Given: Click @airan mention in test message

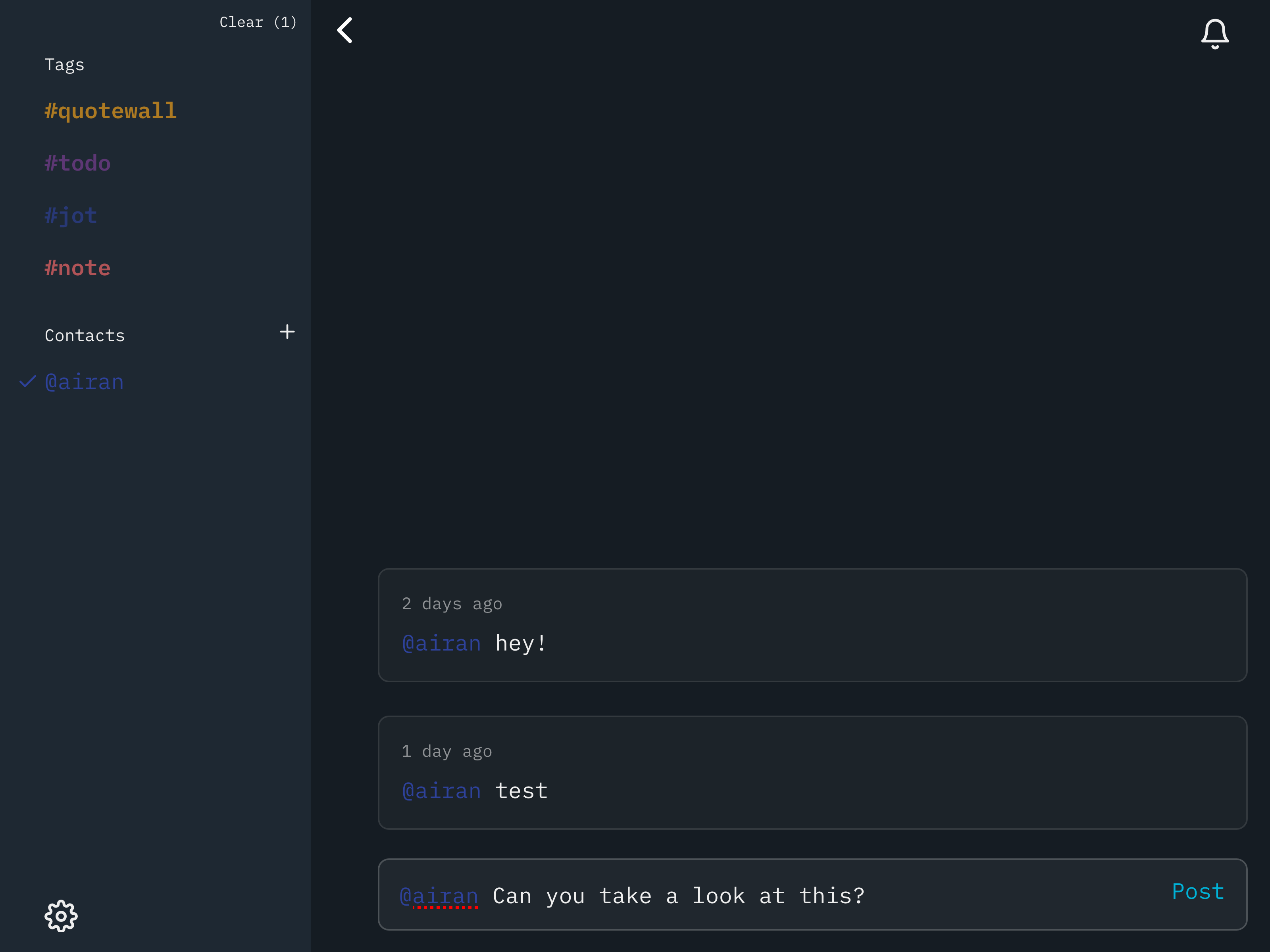Looking at the screenshot, I should (441, 791).
